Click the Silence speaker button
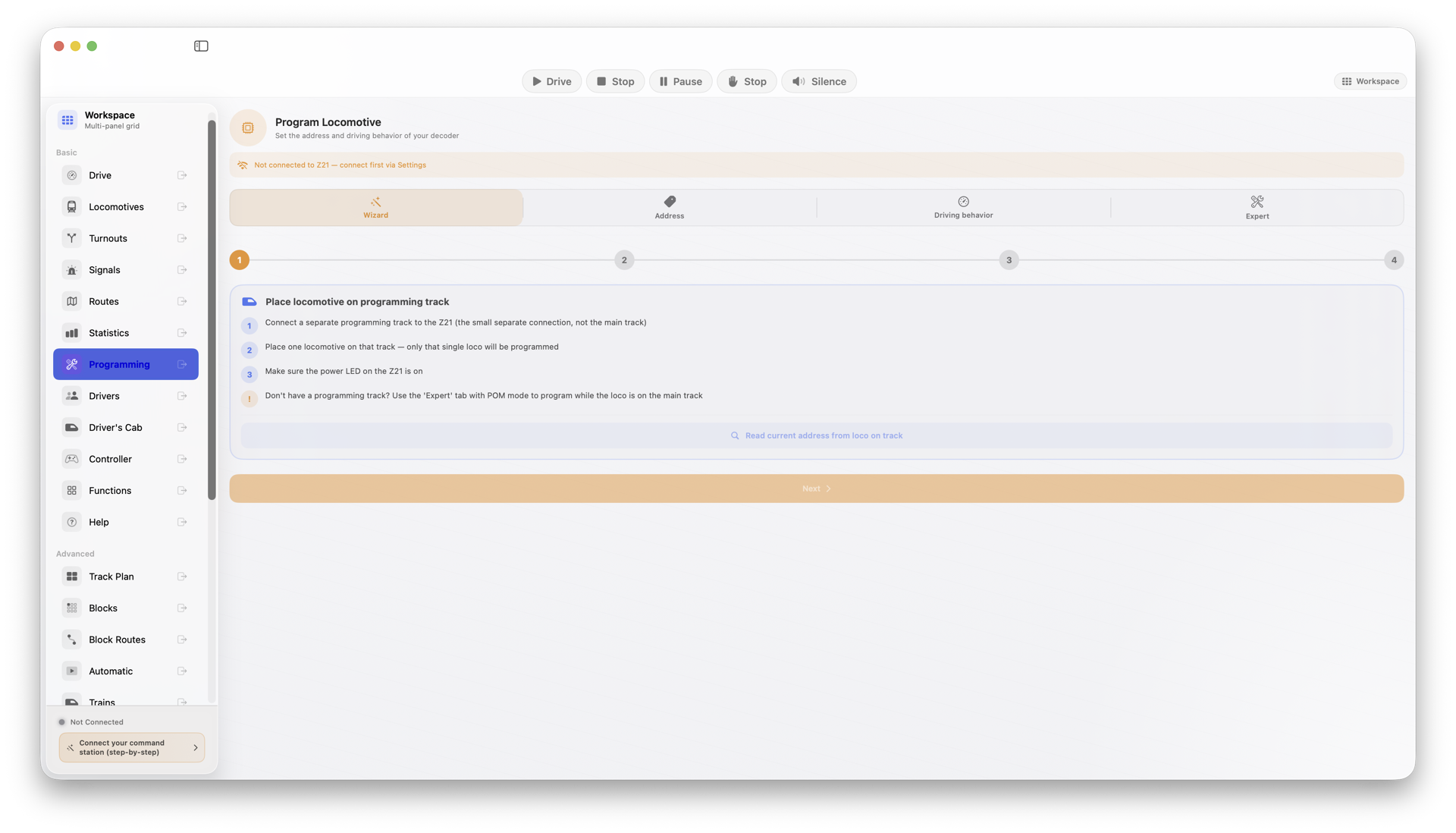Image resolution: width=1456 pixels, height=833 pixels. (x=819, y=81)
